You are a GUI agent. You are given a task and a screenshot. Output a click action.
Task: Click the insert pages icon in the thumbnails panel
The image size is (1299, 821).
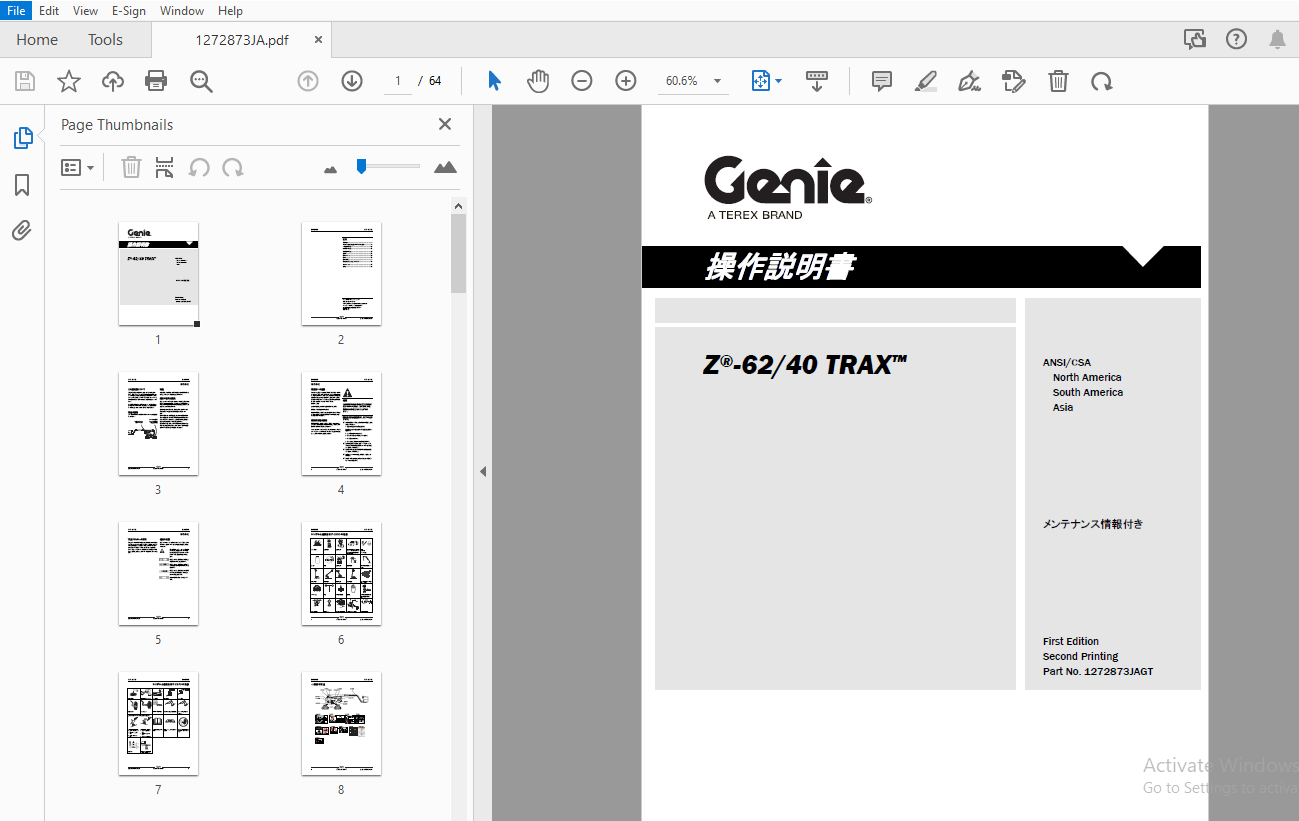click(x=165, y=167)
